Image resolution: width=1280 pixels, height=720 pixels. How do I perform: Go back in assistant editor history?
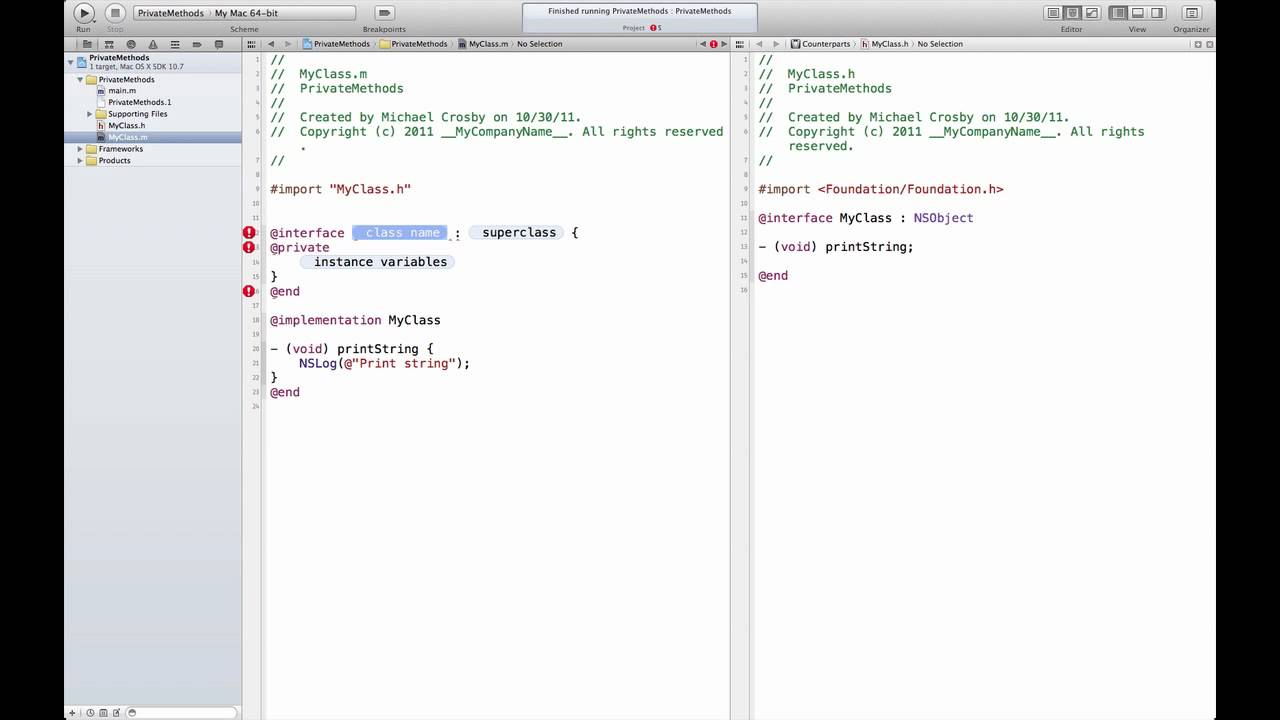pos(759,44)
